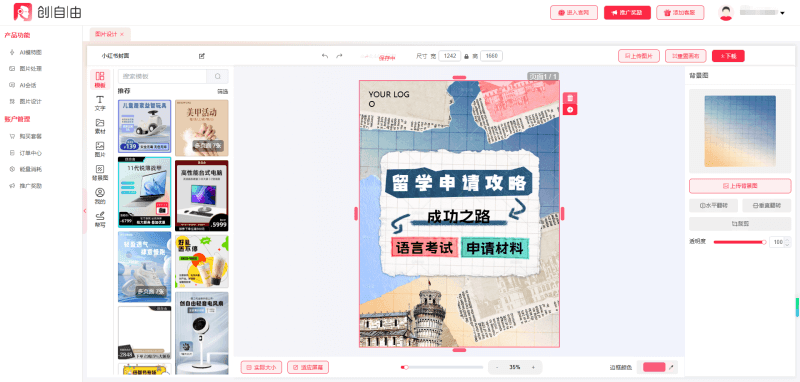Expand the account dropdown arrow
The width and height of the screenshot is (800, 382).
tap(783, 13)
